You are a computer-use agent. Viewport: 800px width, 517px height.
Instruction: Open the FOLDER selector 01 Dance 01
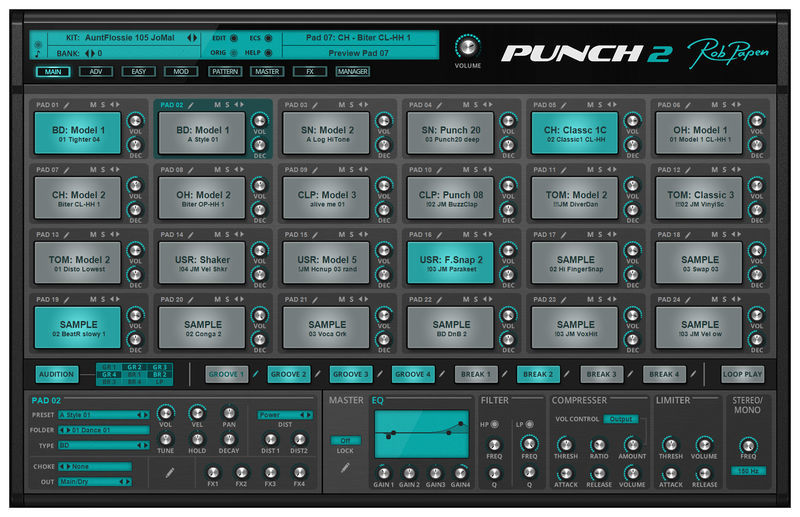(104, 430)
